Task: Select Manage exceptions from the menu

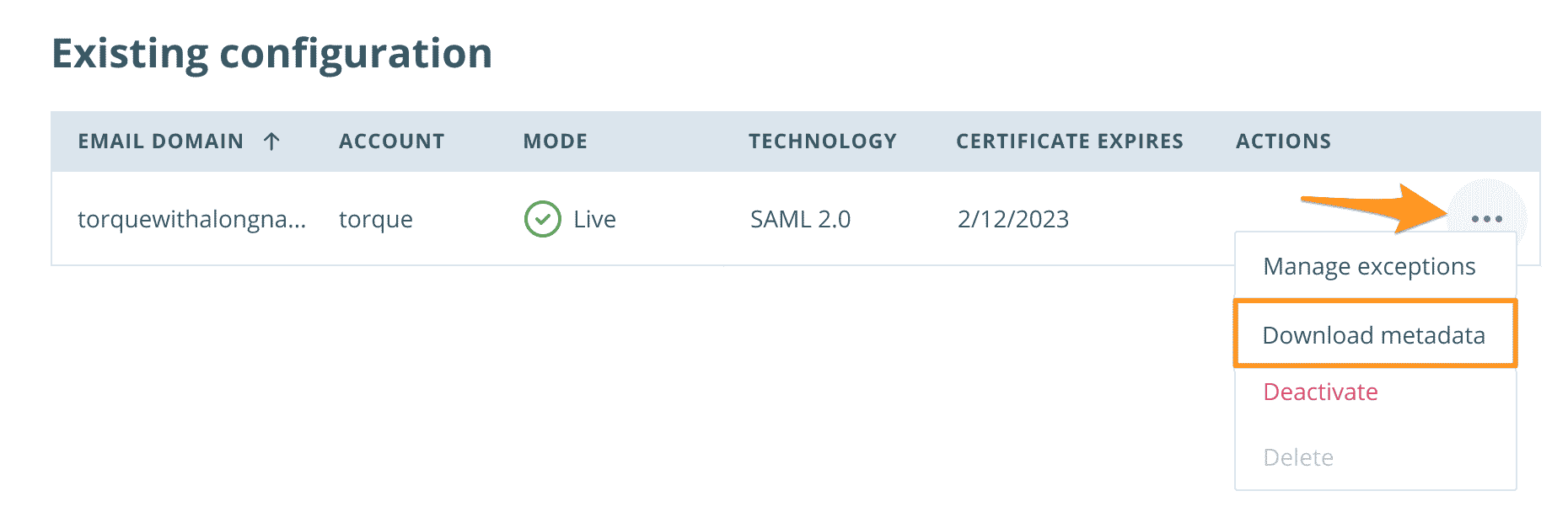Action: click(1369, 267)
